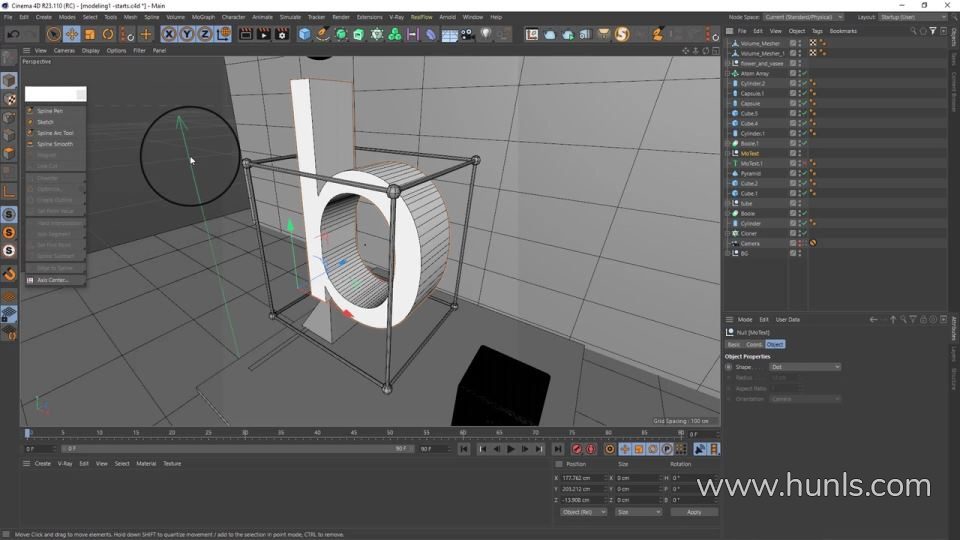Screen dimensions: 960x540
Task: Open the Shape dropdown showing Dot
Action: click(x=805, y=367)
